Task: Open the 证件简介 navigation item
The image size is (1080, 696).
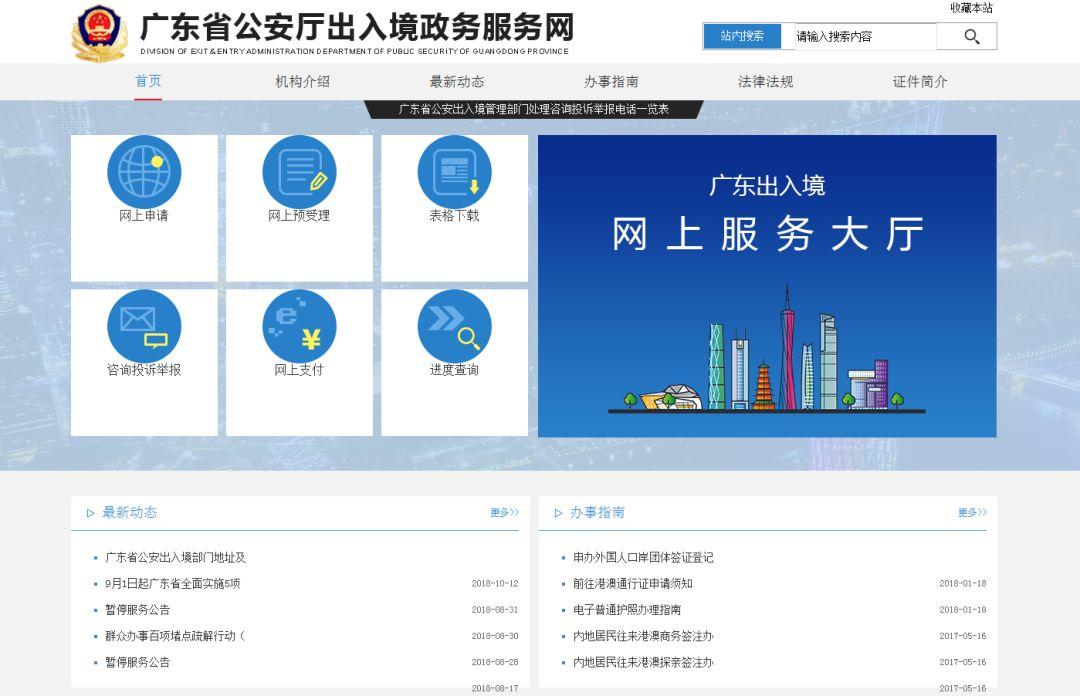Action: click(920, 82)
